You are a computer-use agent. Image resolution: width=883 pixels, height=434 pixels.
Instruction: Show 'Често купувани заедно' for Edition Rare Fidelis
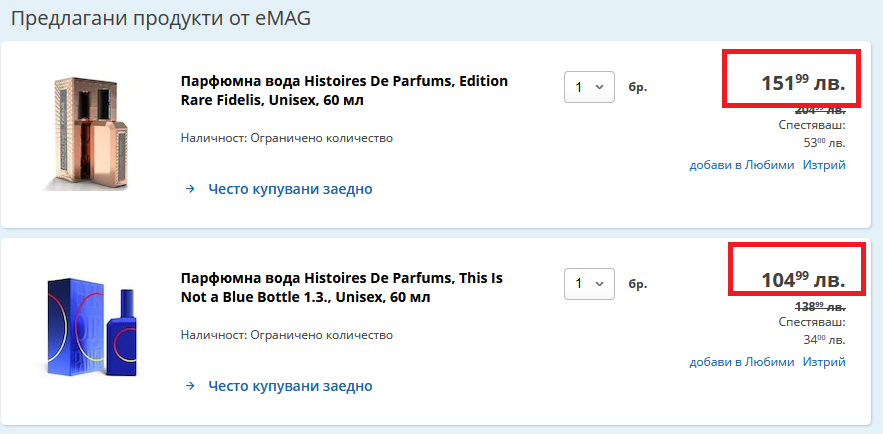[x=290, y=189]
